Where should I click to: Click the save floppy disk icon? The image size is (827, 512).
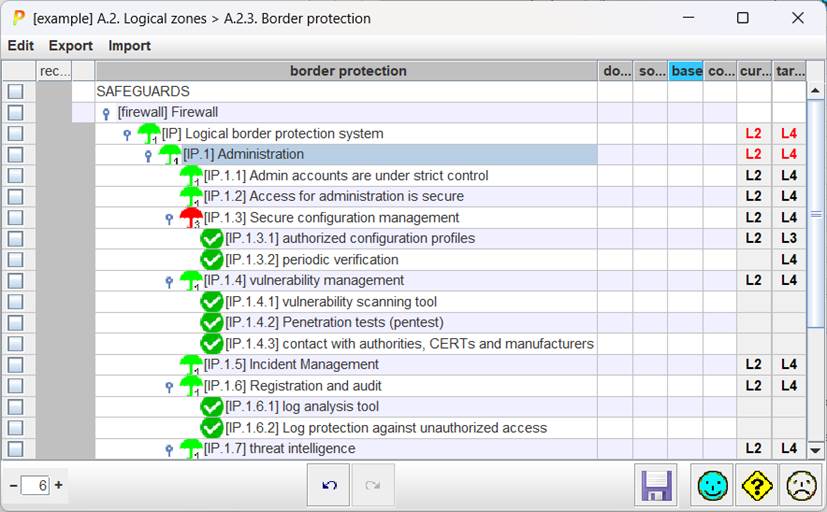[x=656, y=485]
